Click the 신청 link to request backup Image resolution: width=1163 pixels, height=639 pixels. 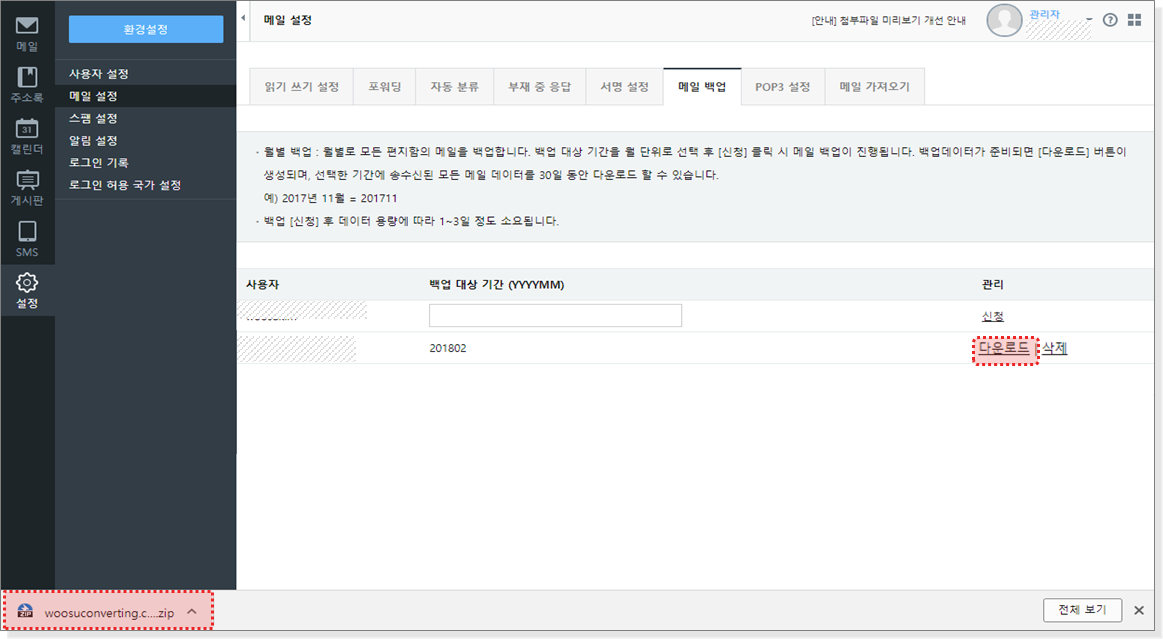click(x=993, y=316)
